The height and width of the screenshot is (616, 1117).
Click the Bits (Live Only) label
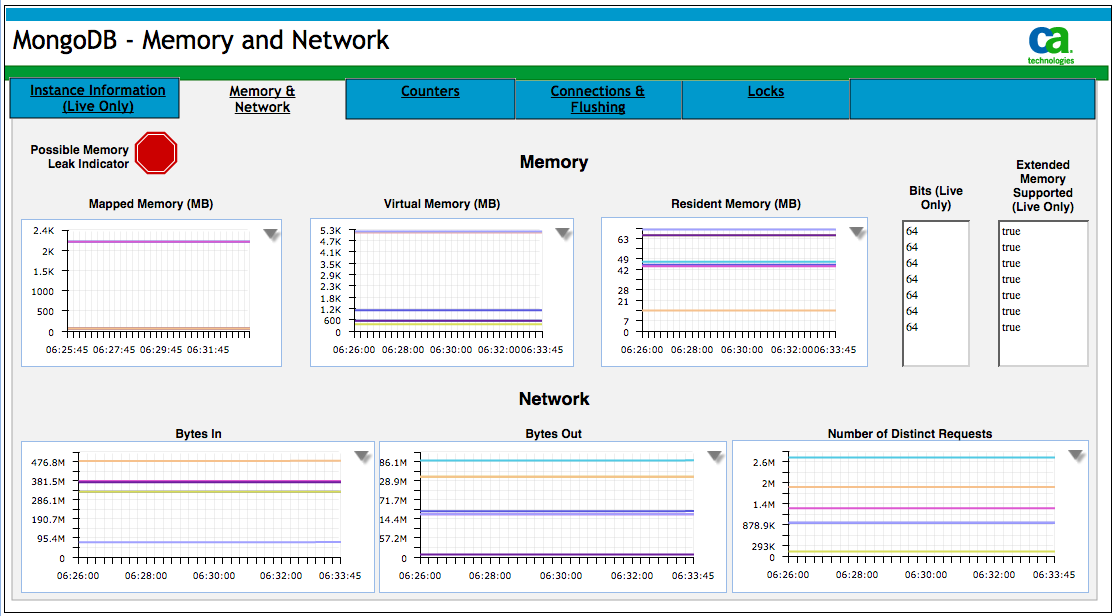coord(935,198)
